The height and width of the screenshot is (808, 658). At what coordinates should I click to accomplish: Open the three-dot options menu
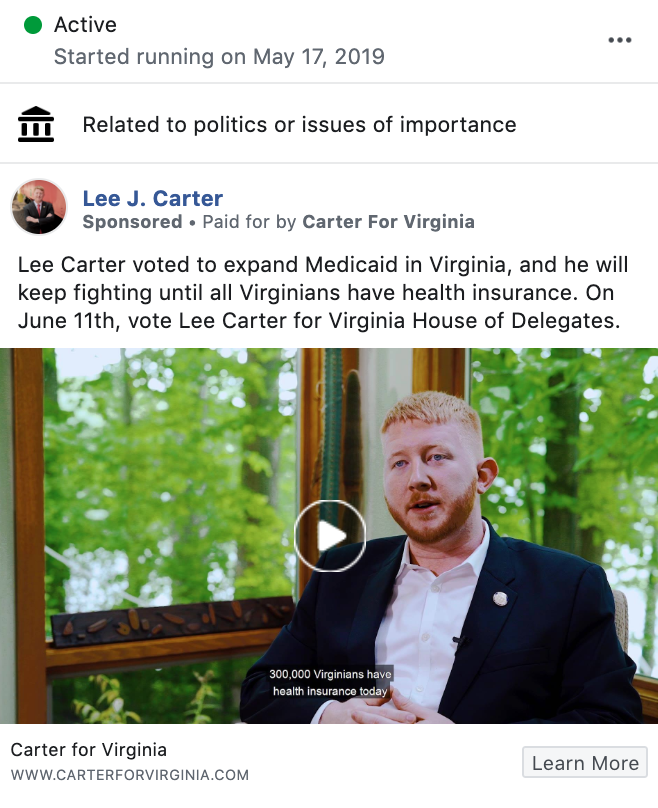pyautogui.click(x=619, y=40)
